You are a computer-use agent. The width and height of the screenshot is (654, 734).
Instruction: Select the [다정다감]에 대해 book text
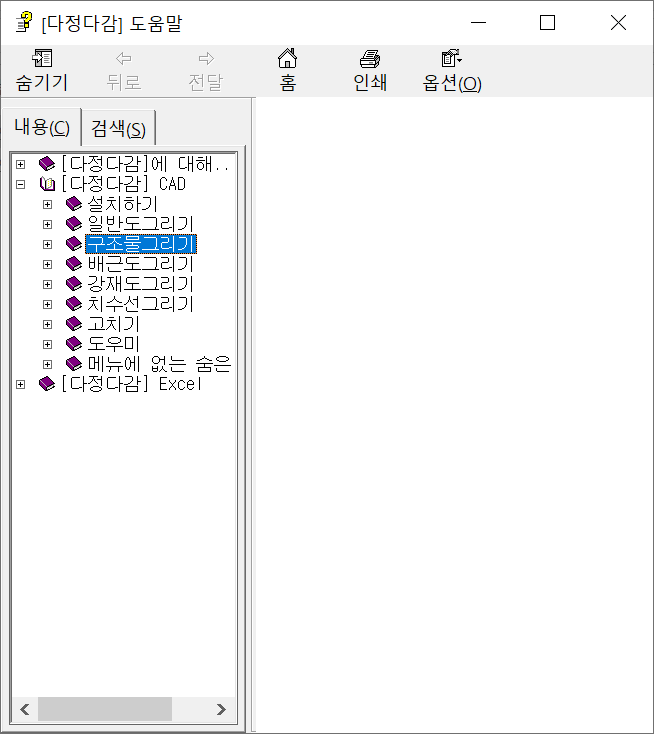145,164
